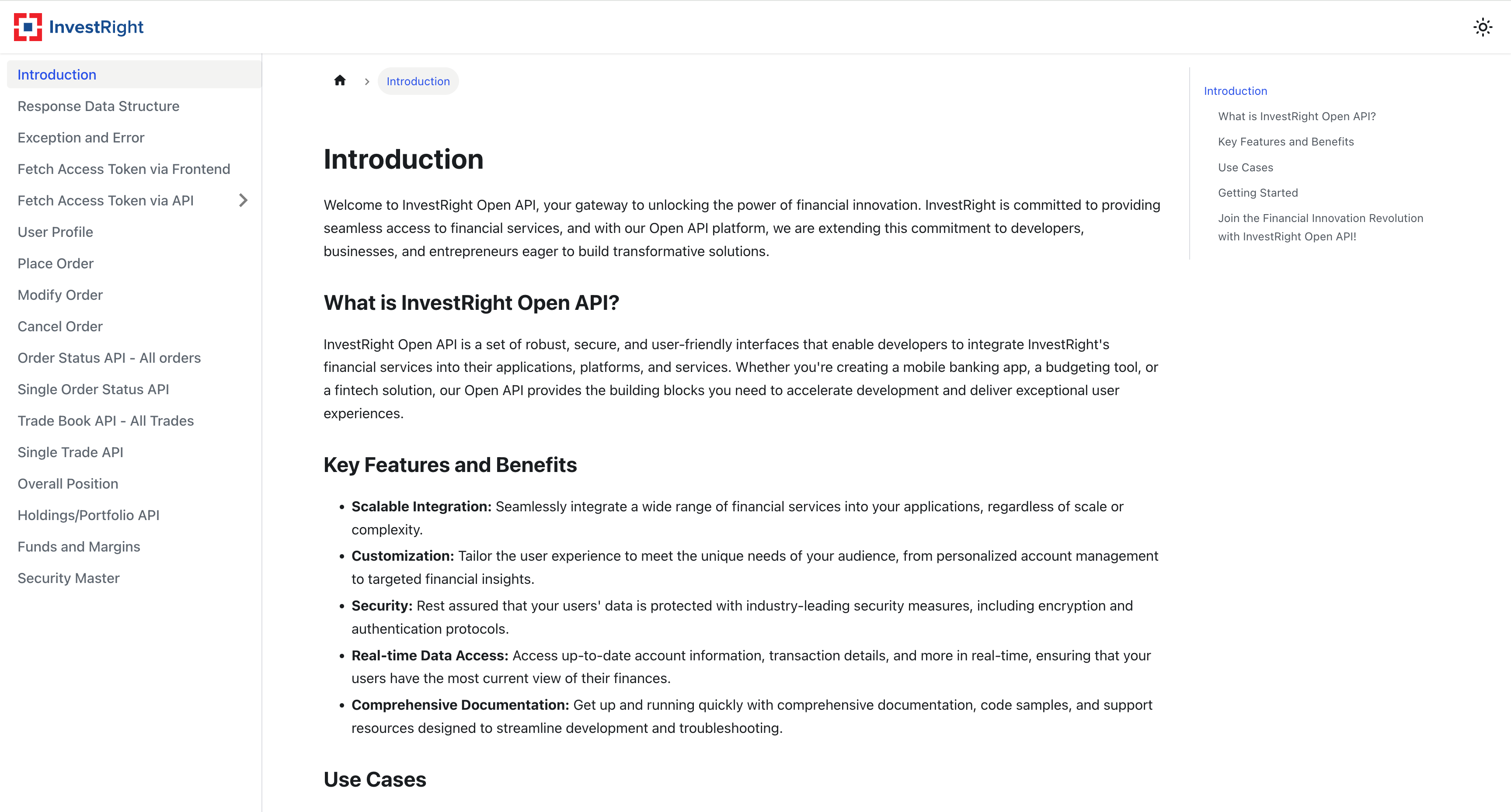Screen dimensions: 1511x812
Task: Go to Holdings/Portfolio API page
Action: click(89, 515)
